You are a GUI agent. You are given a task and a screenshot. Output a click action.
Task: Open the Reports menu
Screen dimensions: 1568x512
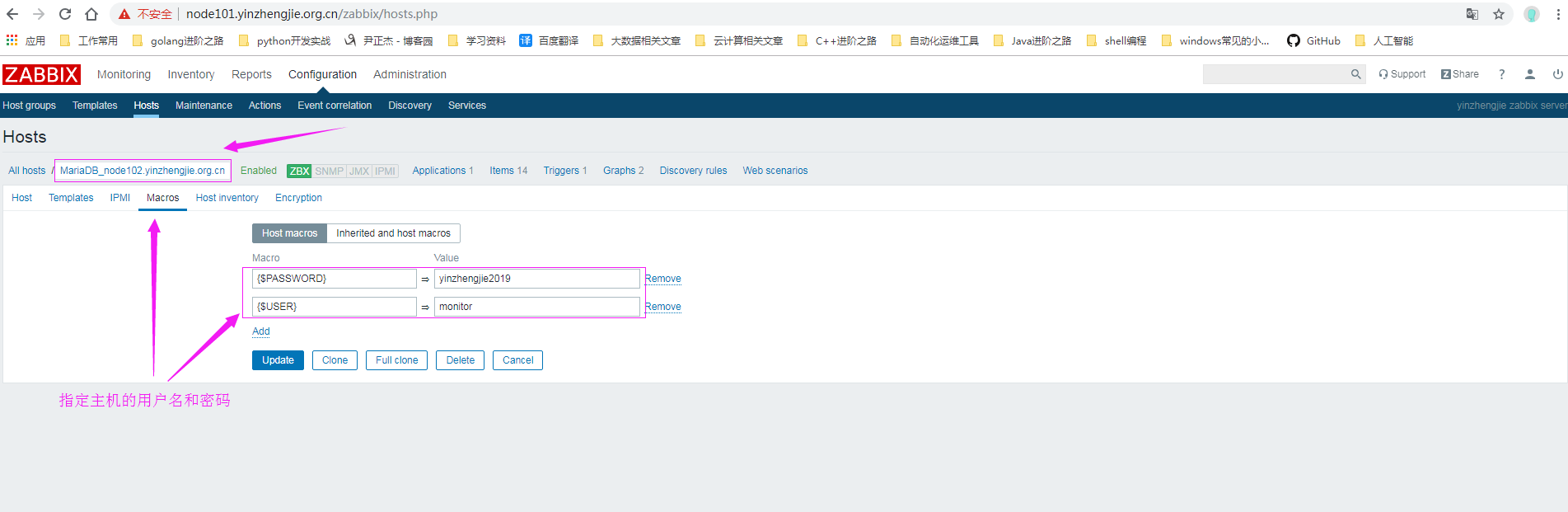pos(251,74)
